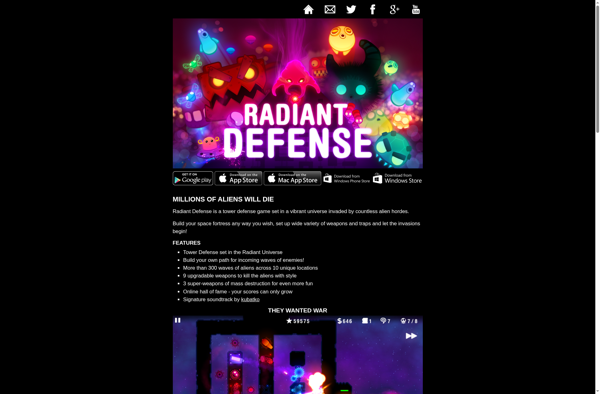
Task: Click the paragraph 'Radiant Defense is a tower defense game'
Action: coord(291,212)
